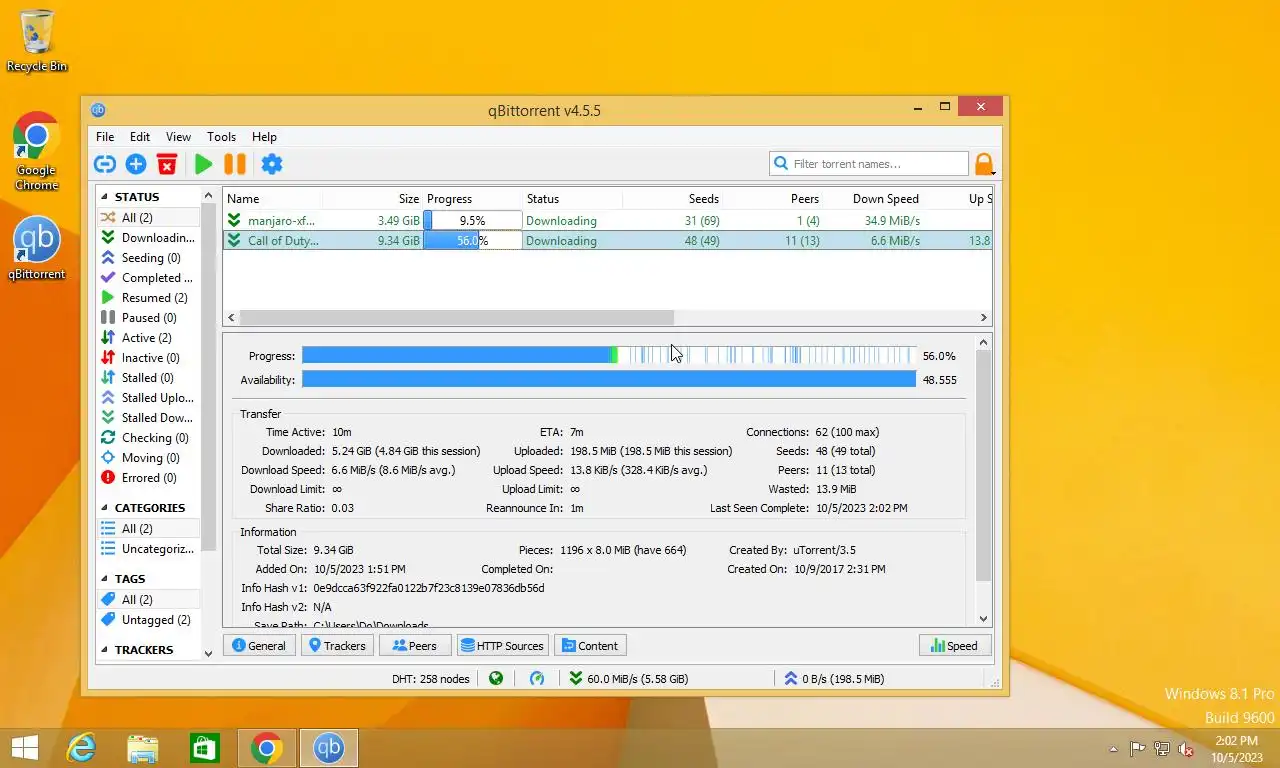Open the Speed graph tab
This screenshot has height=768, width=1280.
[x=954, y=646]
